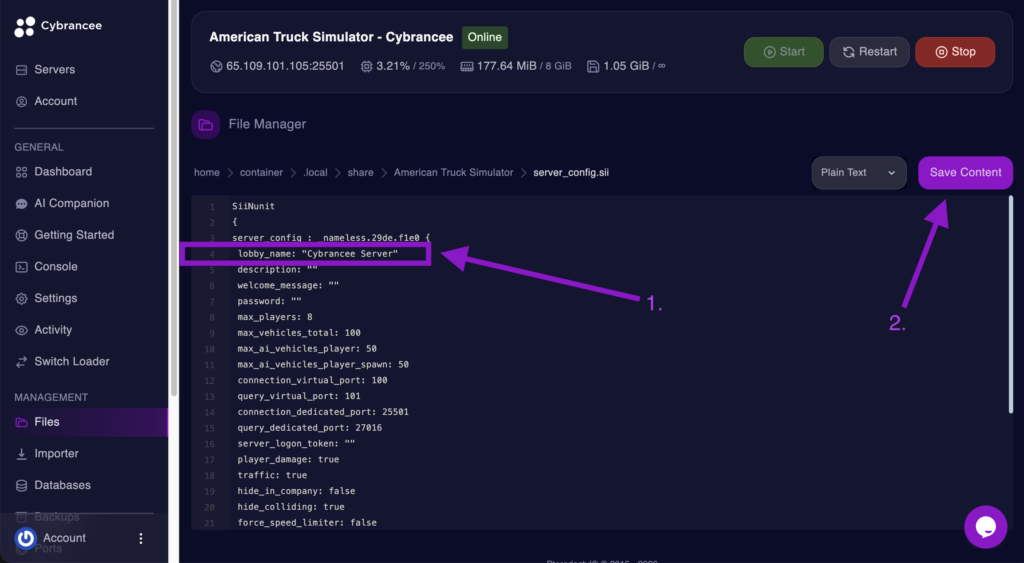The width and height of the screenshot is (1024, 563).
Task: Click the American Truck Simulator - Cybrancee title
Action: coord(331,37)
